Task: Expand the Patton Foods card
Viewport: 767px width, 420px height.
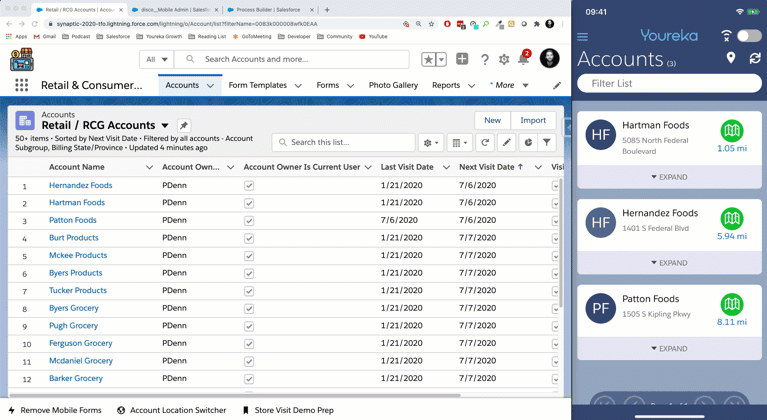Action: coord(669,349)
